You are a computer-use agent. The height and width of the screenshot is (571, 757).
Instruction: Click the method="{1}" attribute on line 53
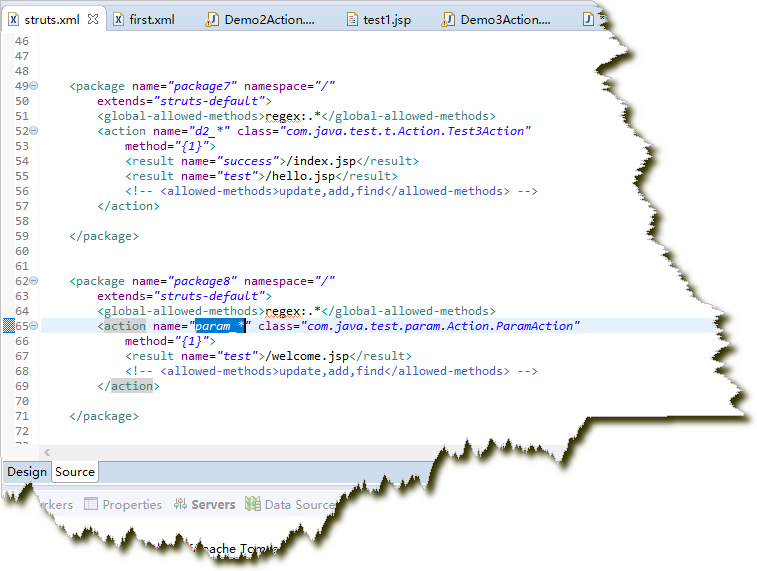coord(167,146)
